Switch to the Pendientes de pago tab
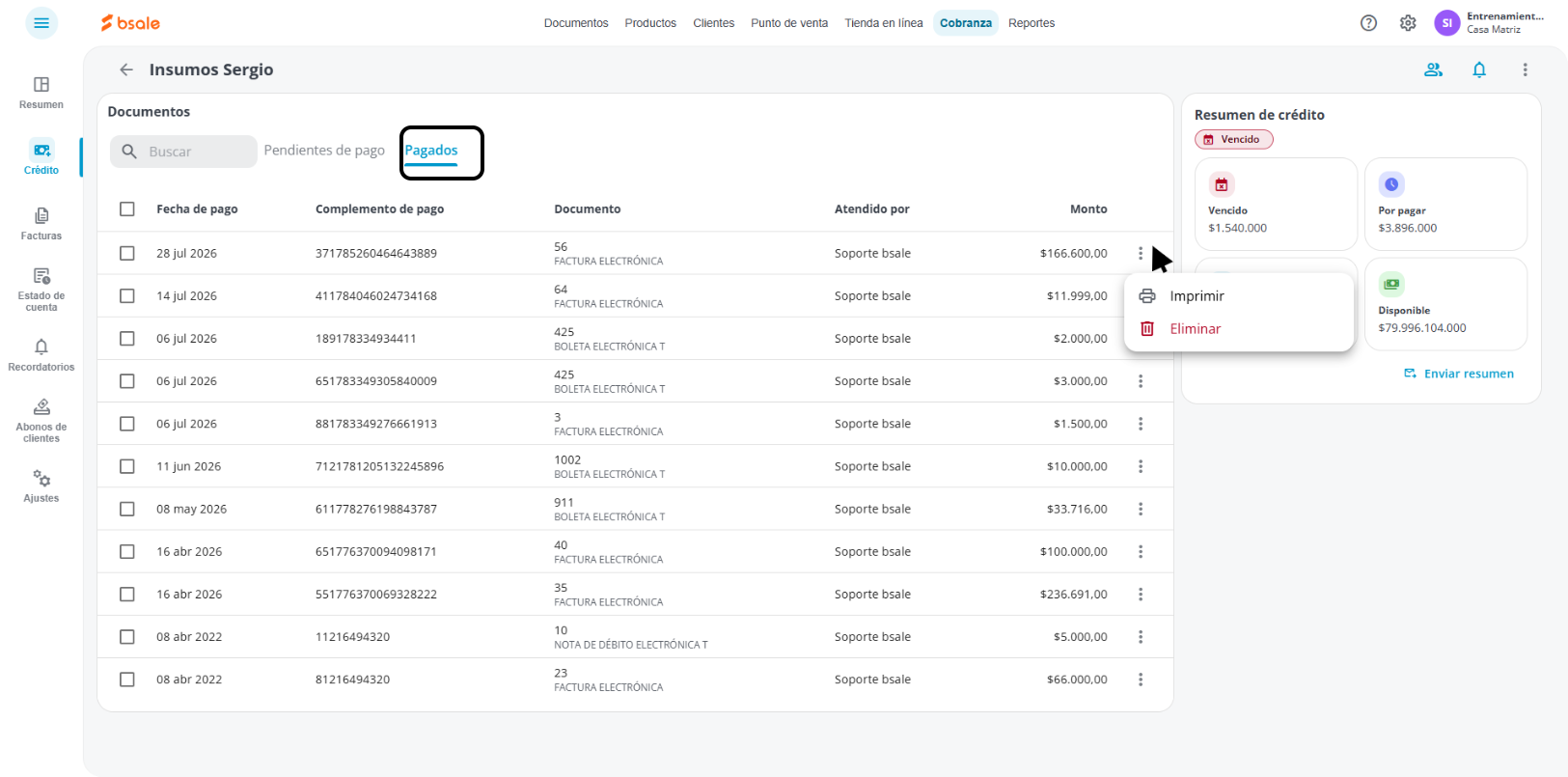1568x777 pixels. tap(324, 151)
